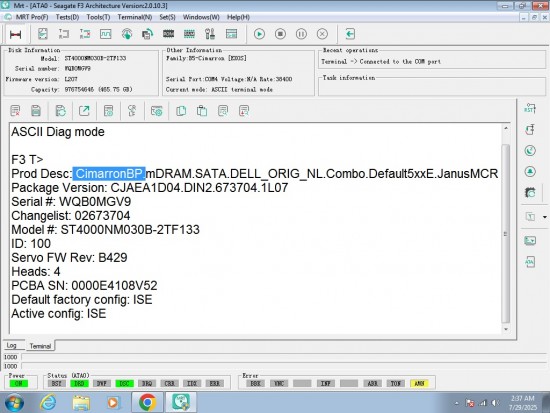
Task: Click the PCBA SN: 0000E4108V52 line
Action: pos(84,286)
